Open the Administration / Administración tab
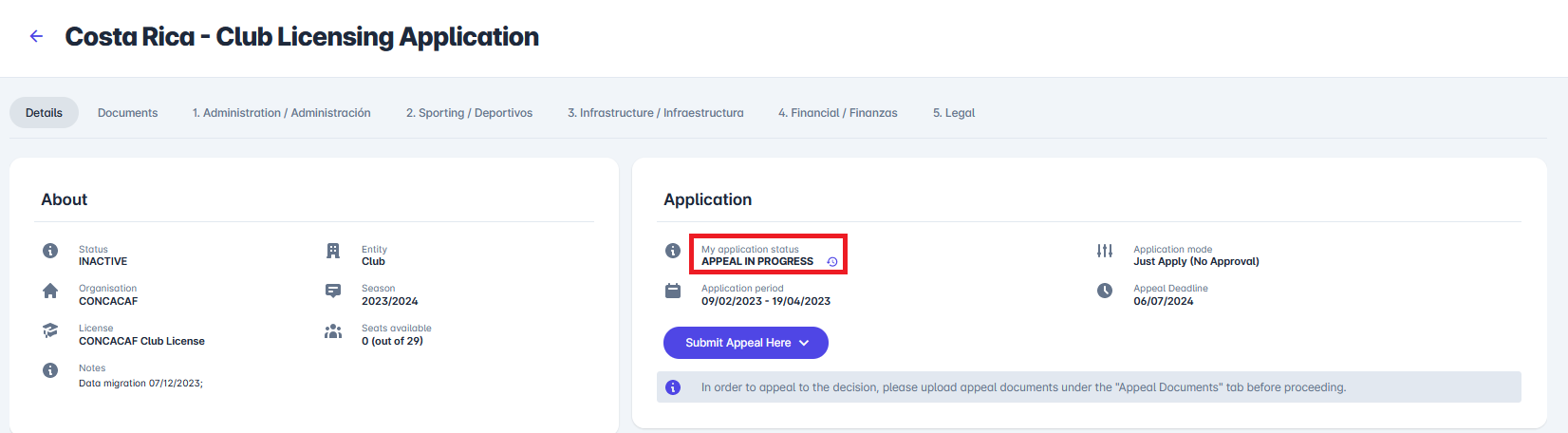Screen dimensions: 1568x433 [x=281, y=112]
